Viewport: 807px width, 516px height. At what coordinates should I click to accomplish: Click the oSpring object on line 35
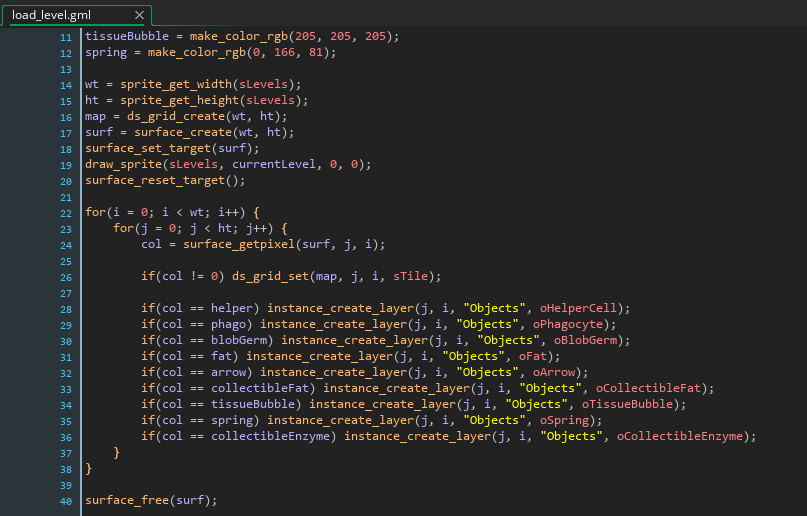(564, 420)
